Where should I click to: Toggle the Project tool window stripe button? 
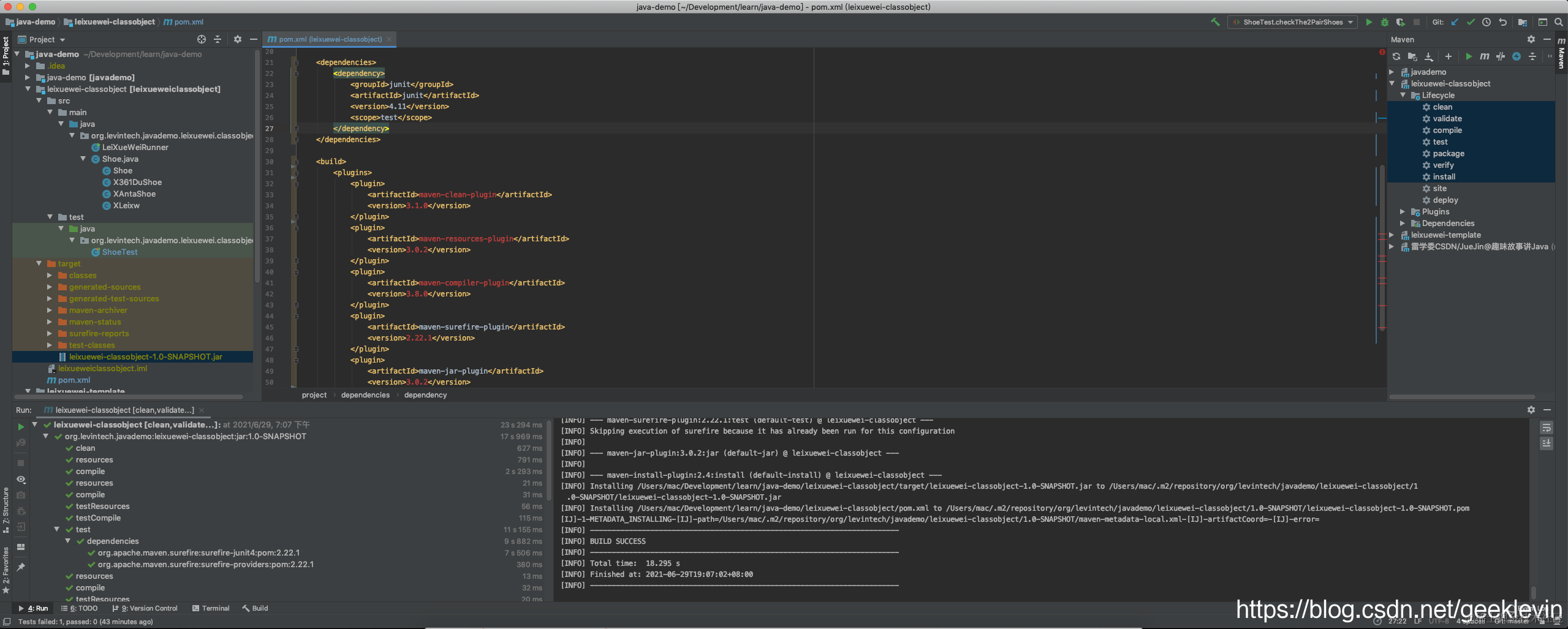tap(6, 55)
